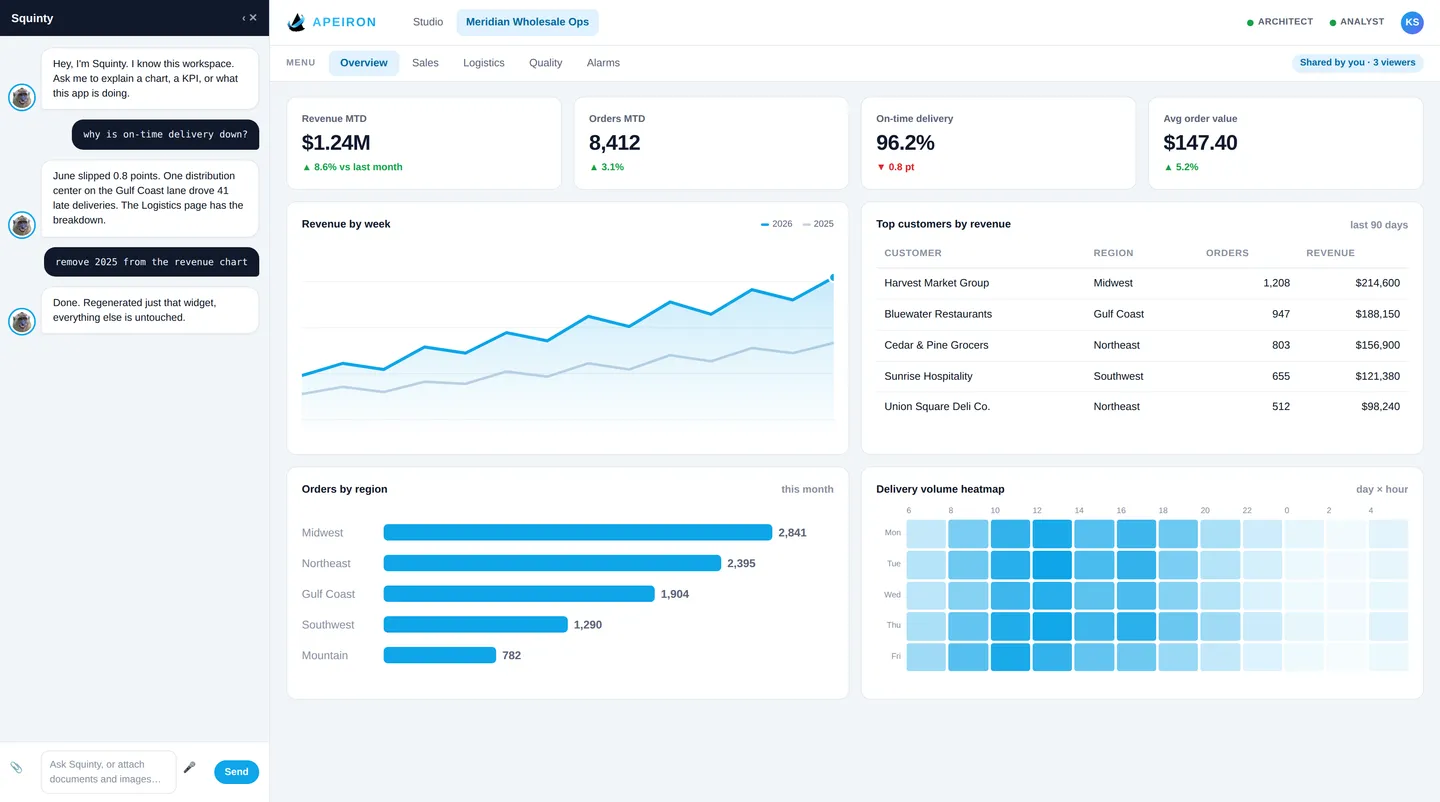Click the Send button
The height and width of the screenshot is (802, 1440).
[236, 772]
